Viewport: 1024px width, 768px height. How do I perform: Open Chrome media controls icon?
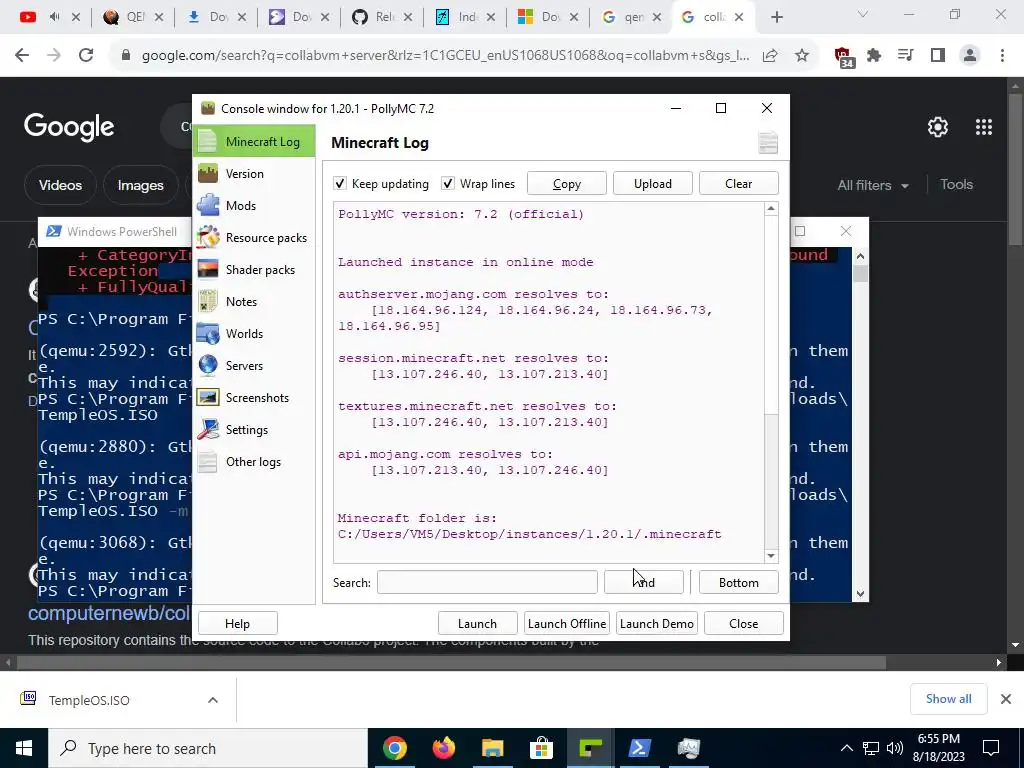[905, 56]
